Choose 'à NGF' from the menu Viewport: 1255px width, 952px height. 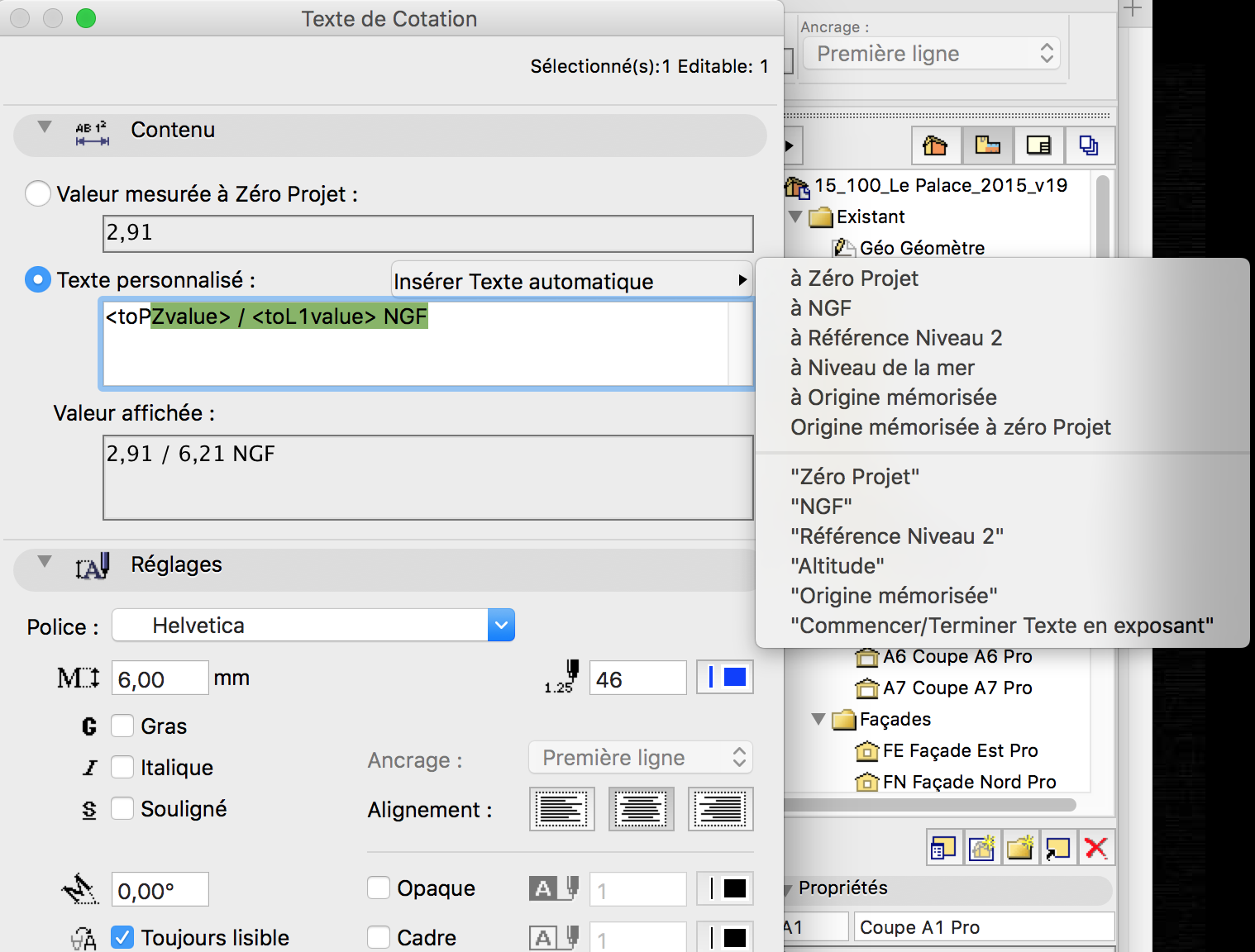coord(821,308)
